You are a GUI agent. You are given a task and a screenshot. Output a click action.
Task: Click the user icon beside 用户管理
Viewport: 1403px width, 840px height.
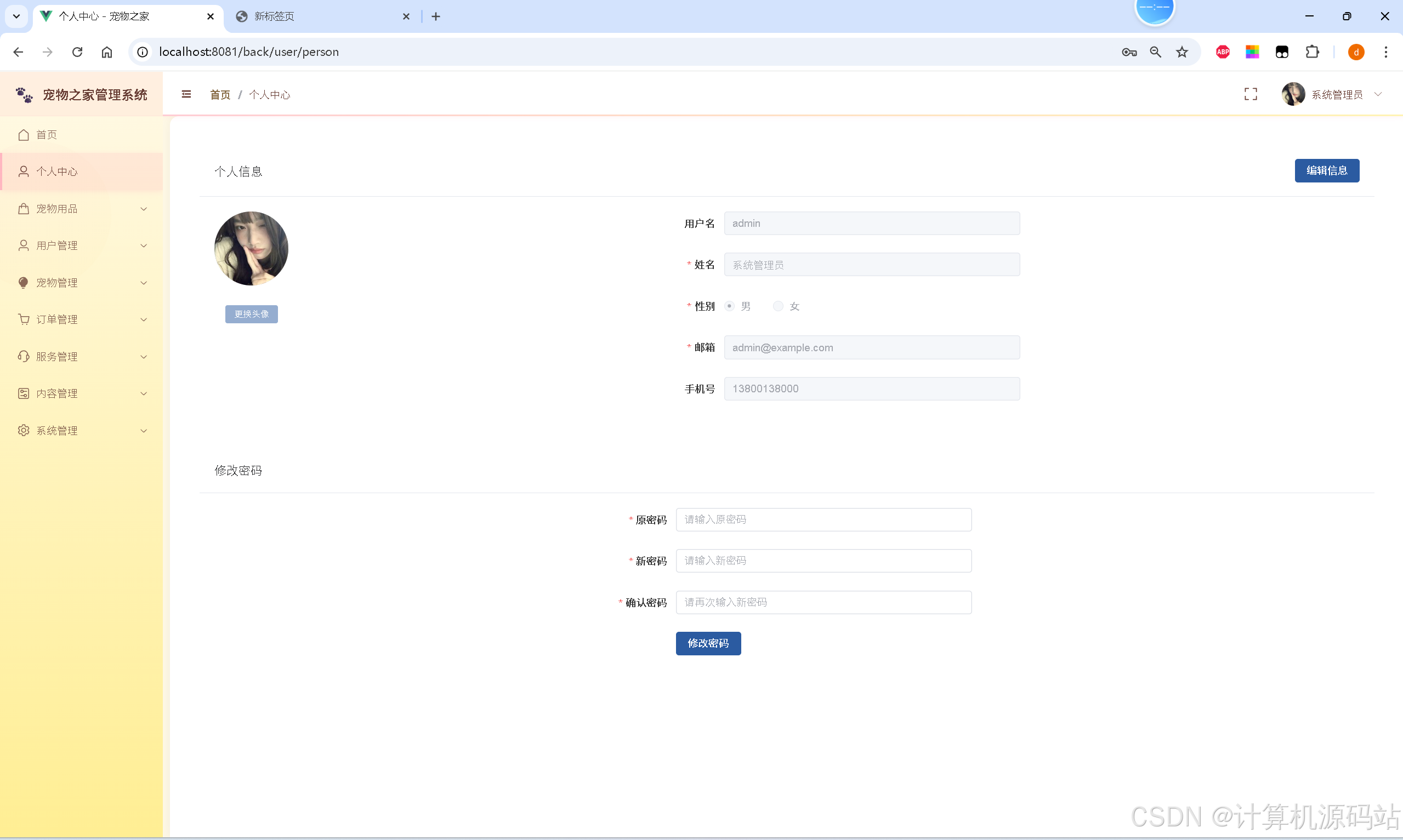(x=23, y=245)
